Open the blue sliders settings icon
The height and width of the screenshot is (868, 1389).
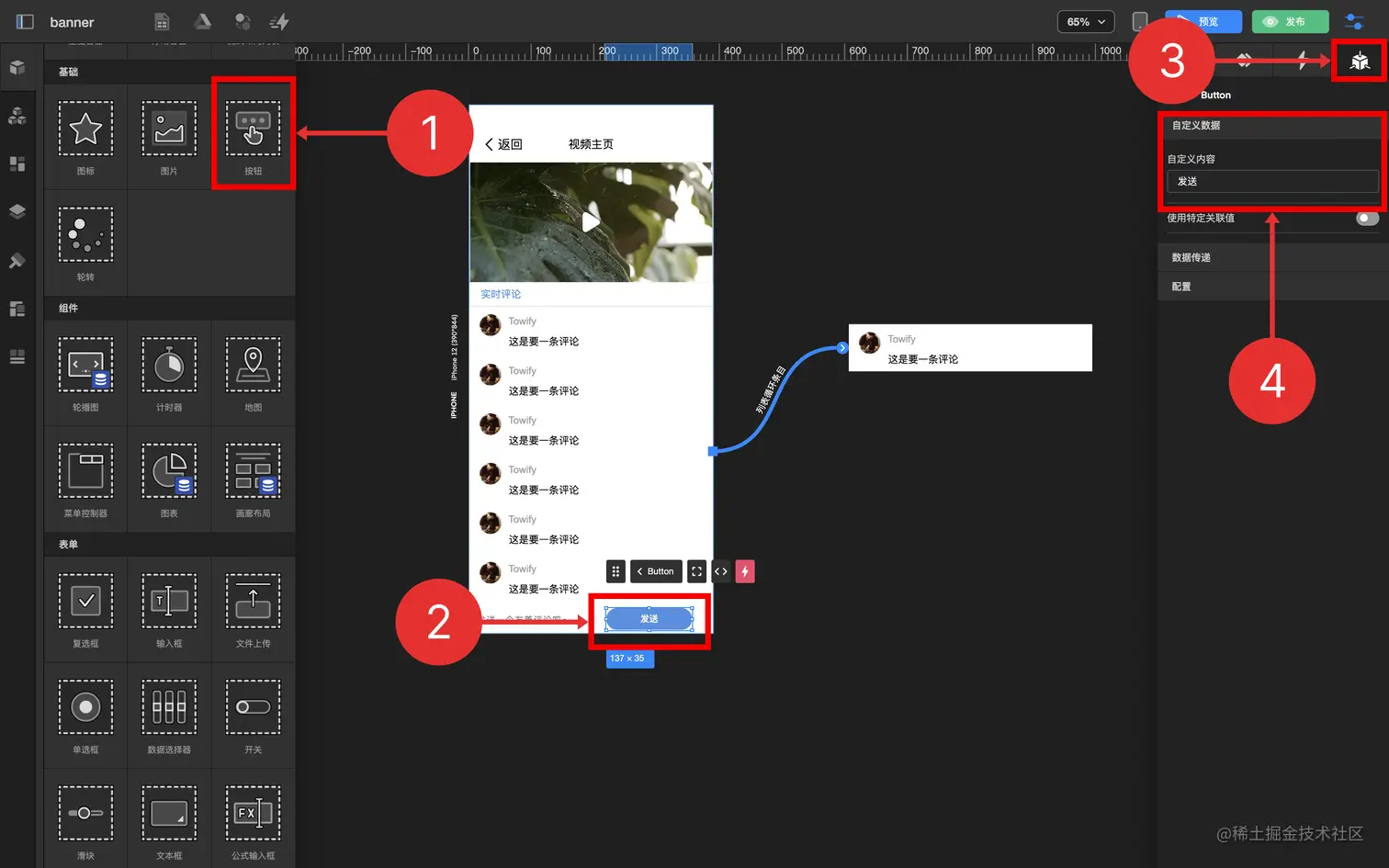tap(1354, 21)
